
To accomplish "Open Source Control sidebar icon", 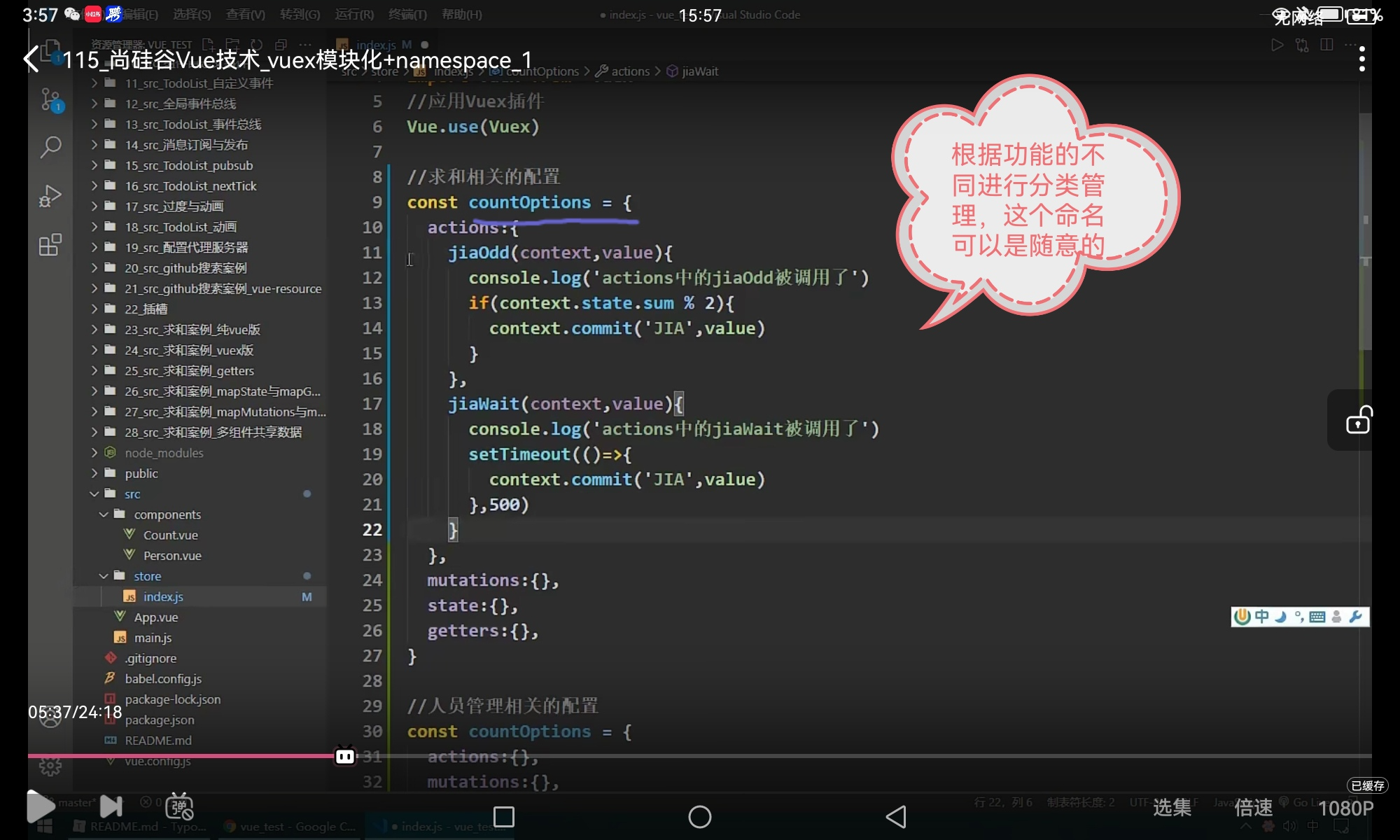I will [x=50, y=100].
